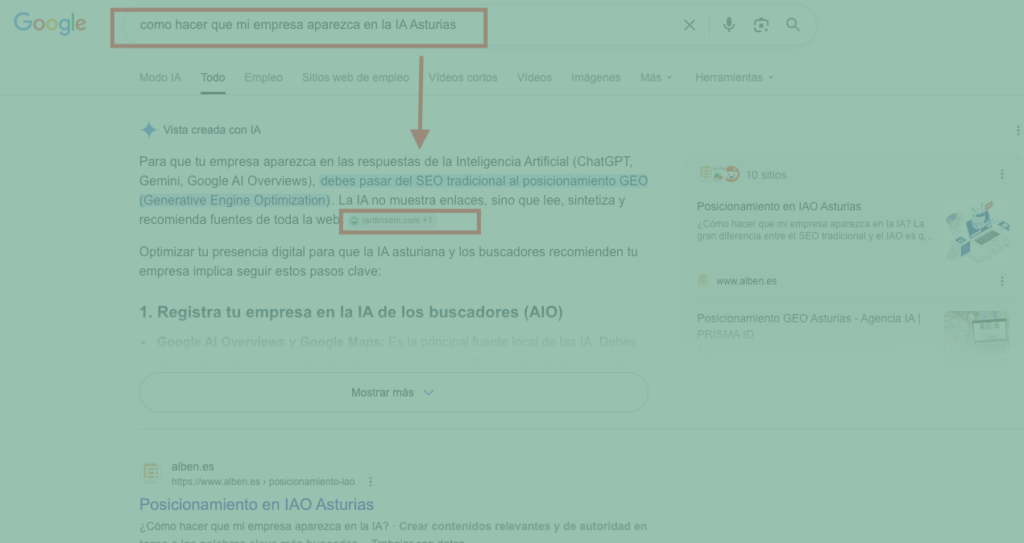This screenshot has width=1024, height=543.
Task: Open three-dot menu beside www.alben.es source
Action: [1002, 281]
